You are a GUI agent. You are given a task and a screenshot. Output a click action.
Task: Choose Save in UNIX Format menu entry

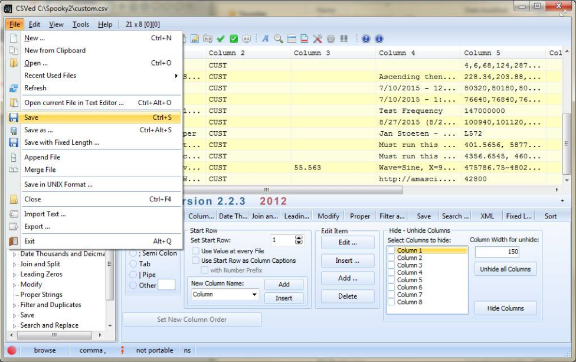click(94, 184)
